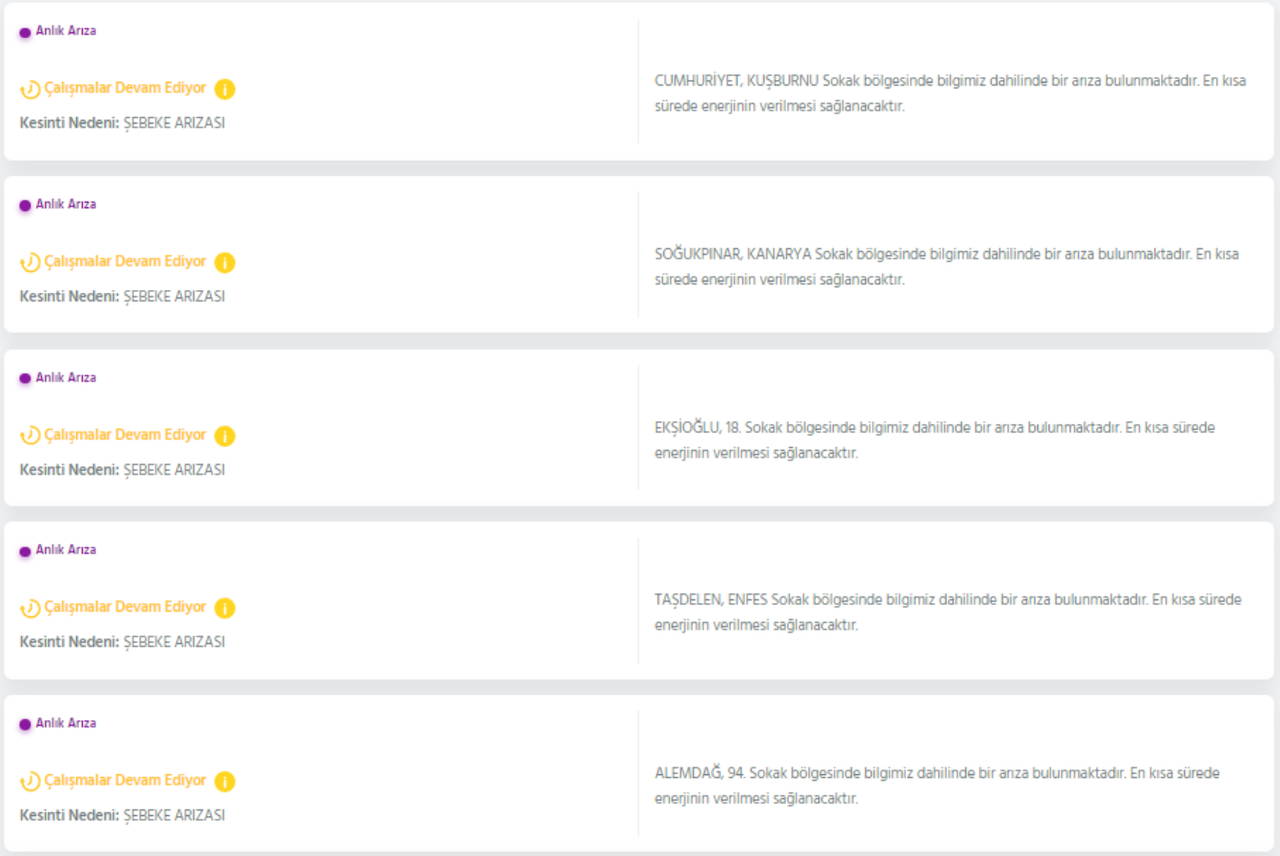Click 'Anlık Arıza' label in SOĞUKPINAR card

66,204
